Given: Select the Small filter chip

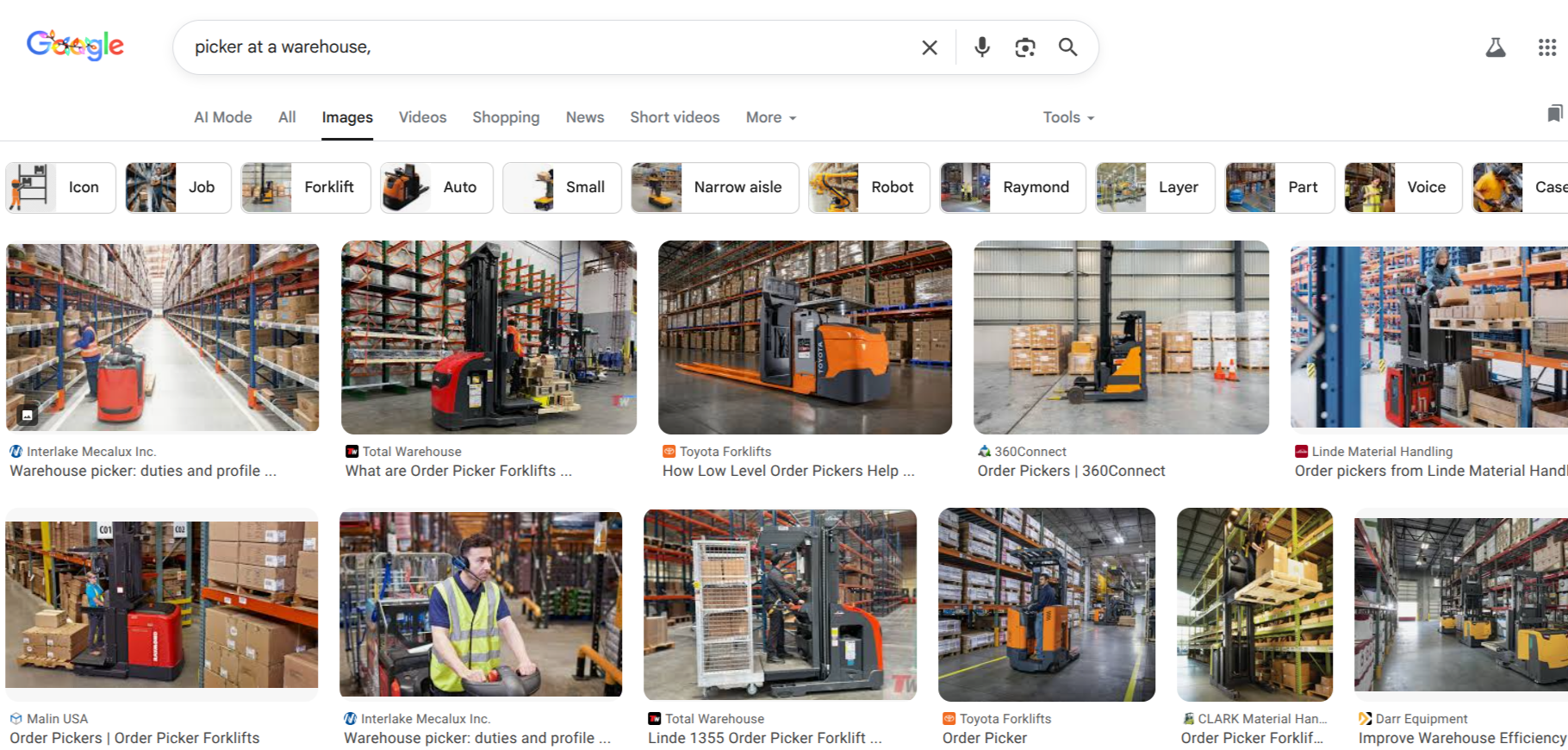Looking at the screenshot, I should (562, 188).
